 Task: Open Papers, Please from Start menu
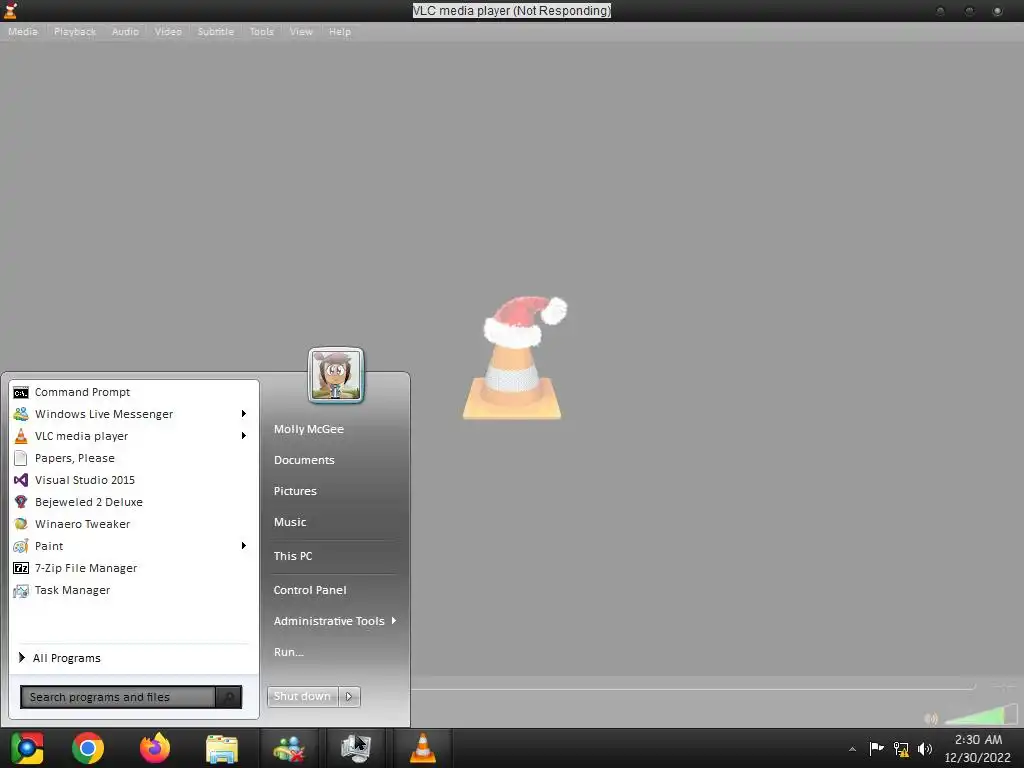click(x=134, y=458)
